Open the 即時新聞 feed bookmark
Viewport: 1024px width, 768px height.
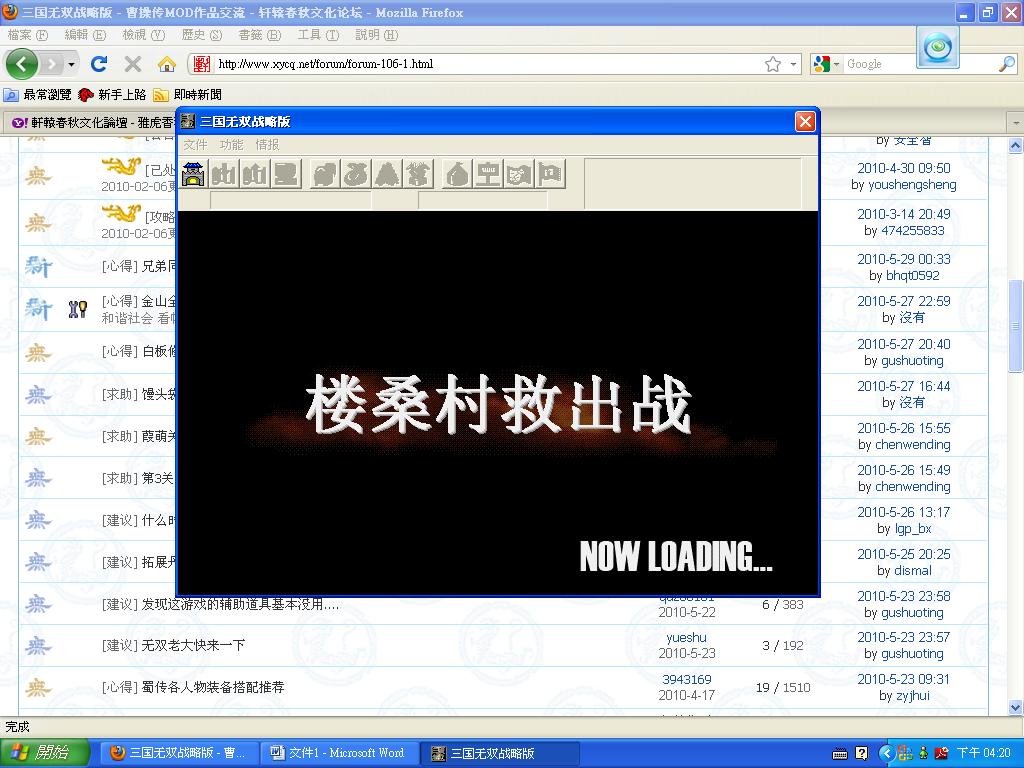point(187,95)
